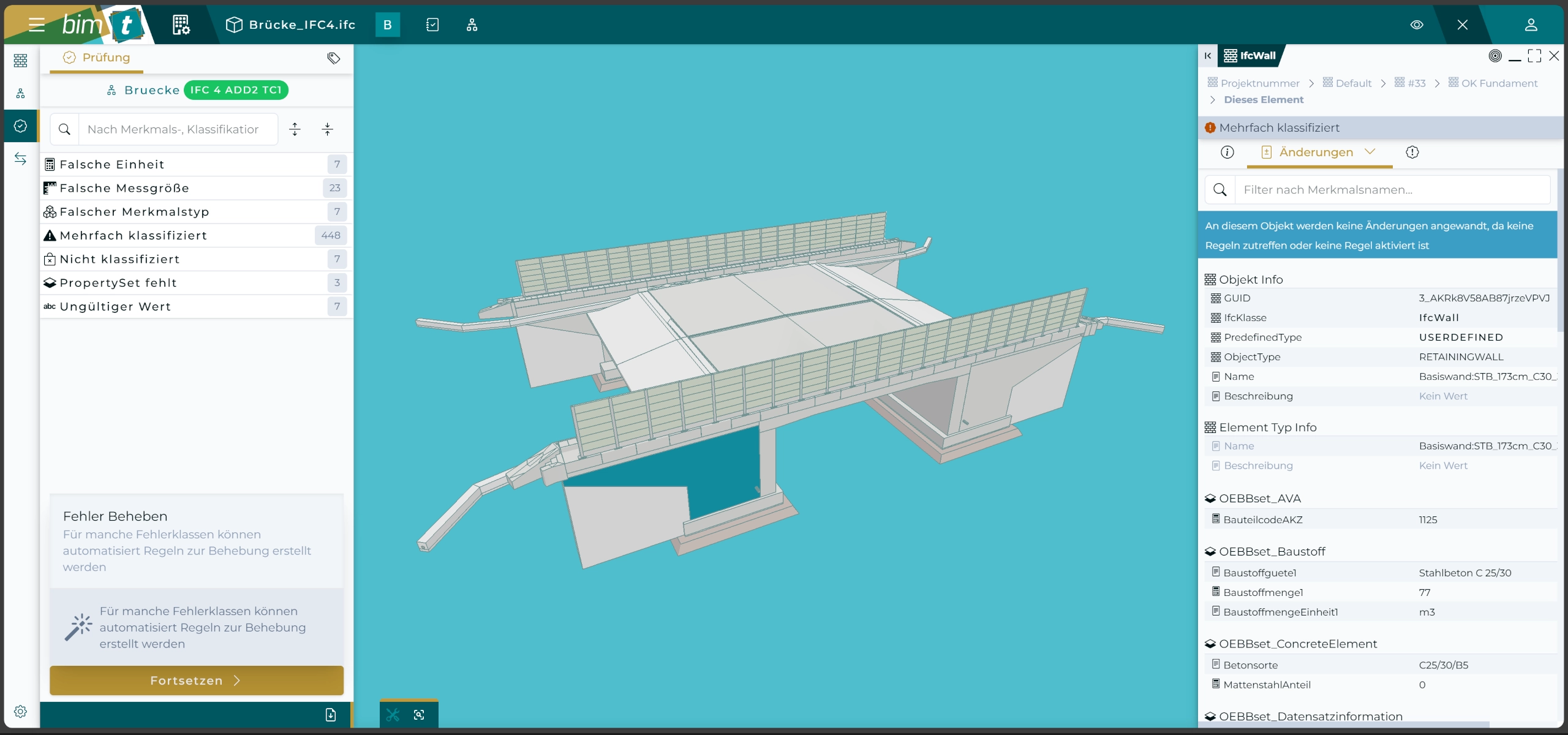
Task: Click the building calculator icon in header
Action: tap(181, 25)
